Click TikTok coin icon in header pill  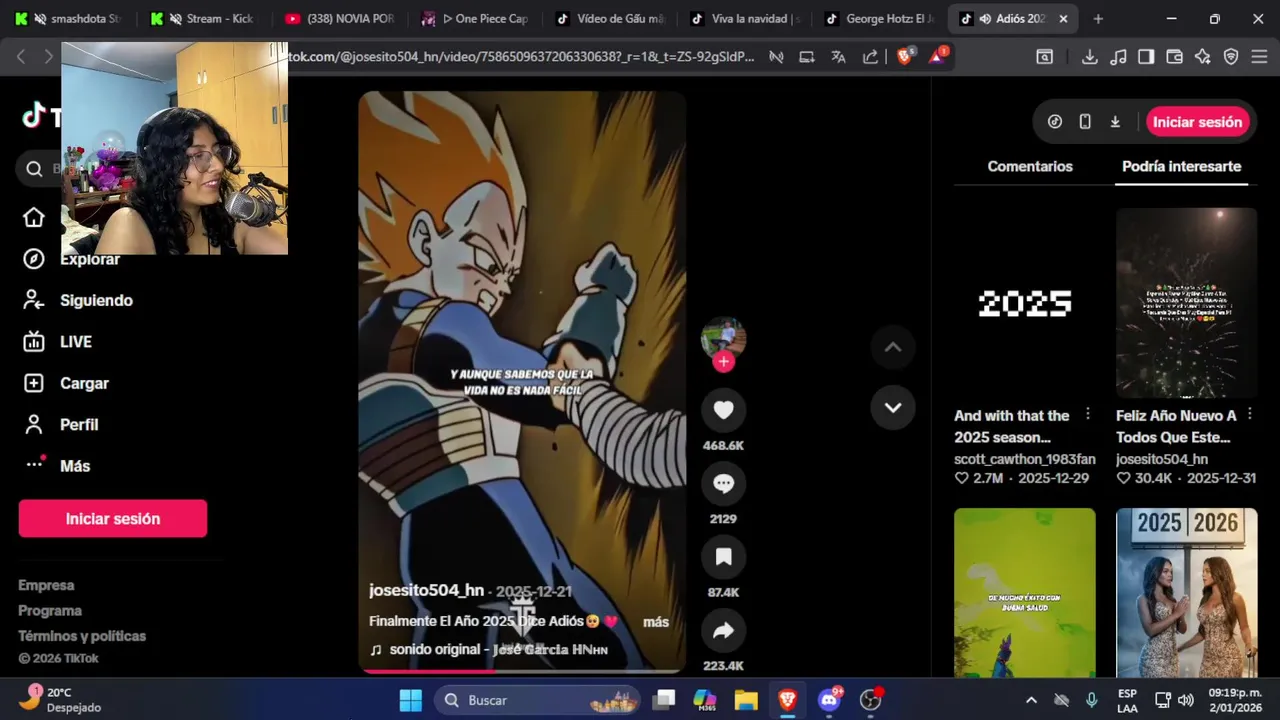1055,122
